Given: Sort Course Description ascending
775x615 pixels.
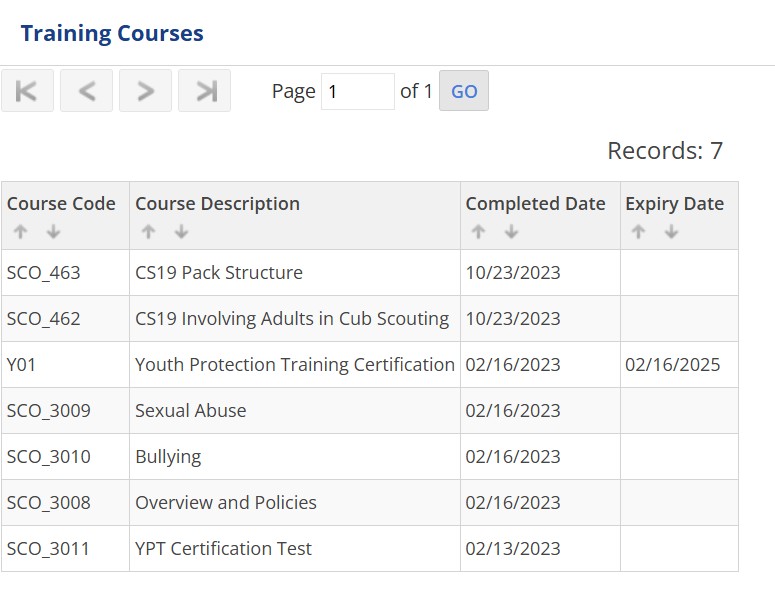Looking at the screenshot, I should 147,232.
